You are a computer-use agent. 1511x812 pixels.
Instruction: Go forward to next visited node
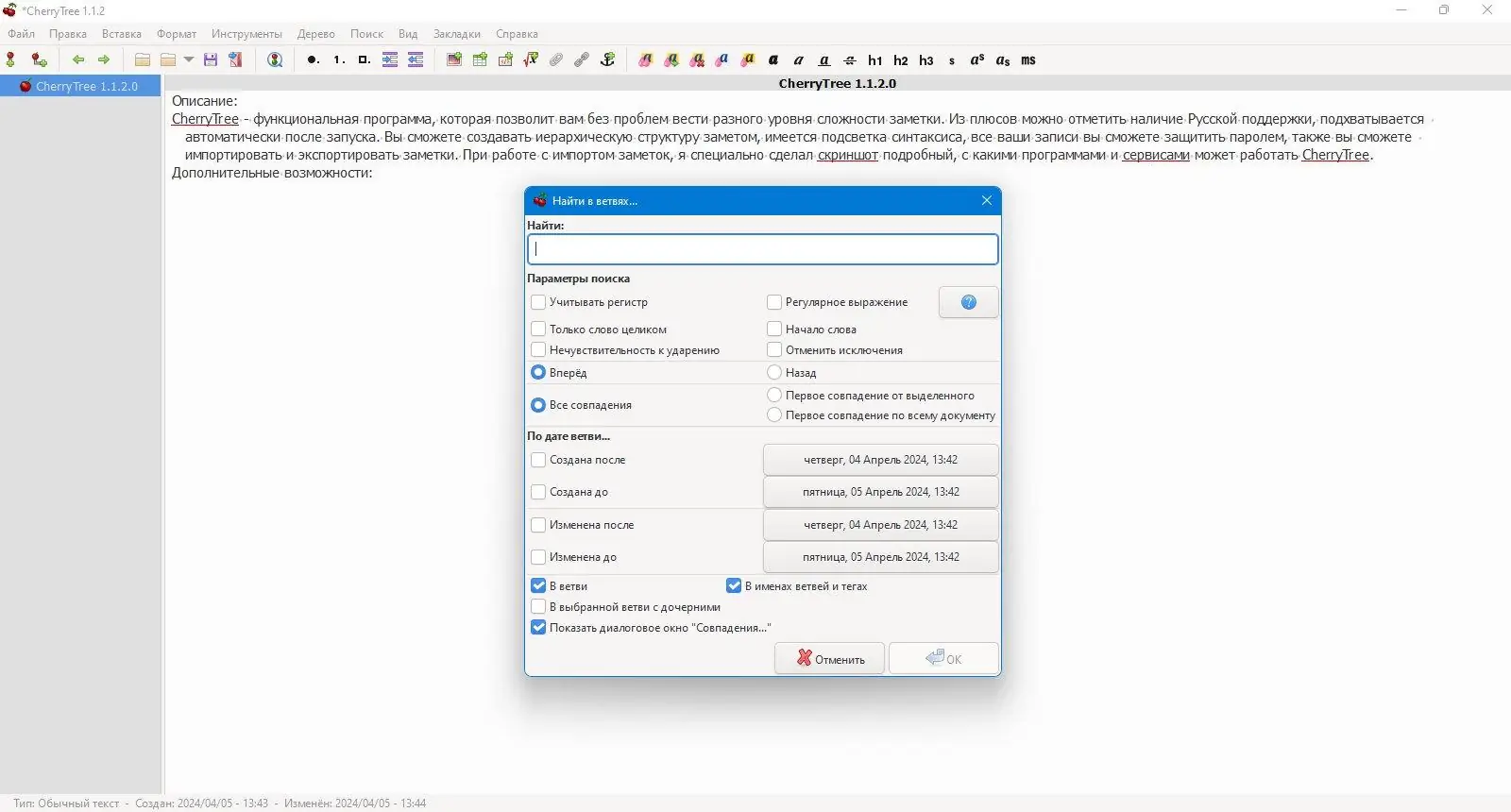click(x=104, y=59)
